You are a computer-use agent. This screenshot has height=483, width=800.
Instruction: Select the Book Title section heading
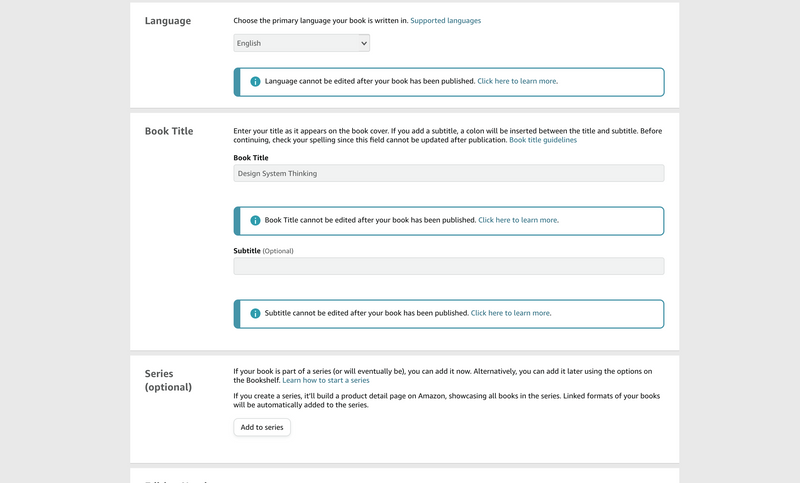coord(169,131)
